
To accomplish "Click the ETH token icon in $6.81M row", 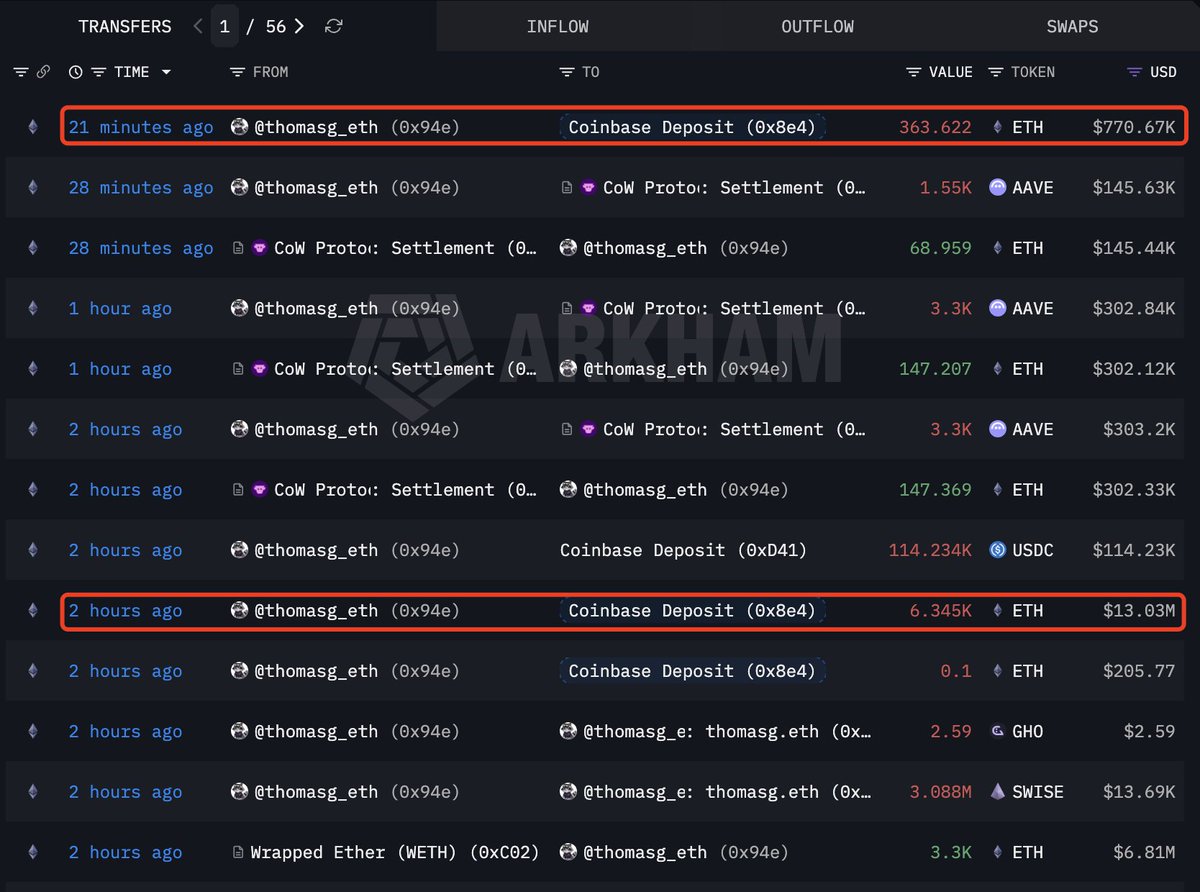I will pyautogui.click(x=997, y=853).
